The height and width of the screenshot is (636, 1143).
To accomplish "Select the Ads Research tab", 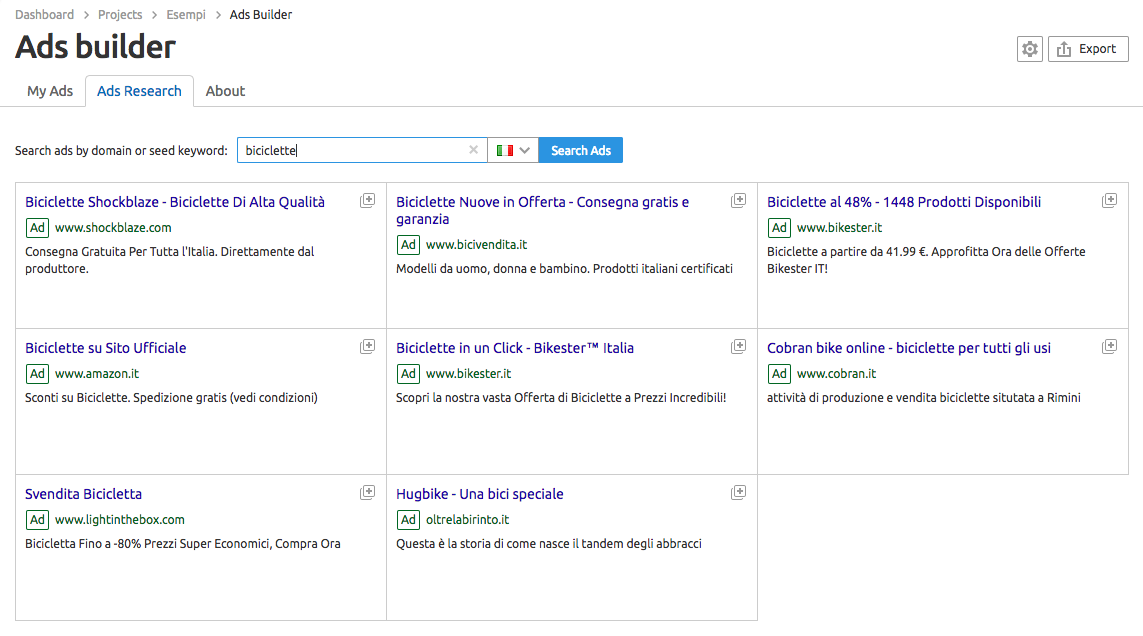I will pyautogui.click(x=139, y=91).
